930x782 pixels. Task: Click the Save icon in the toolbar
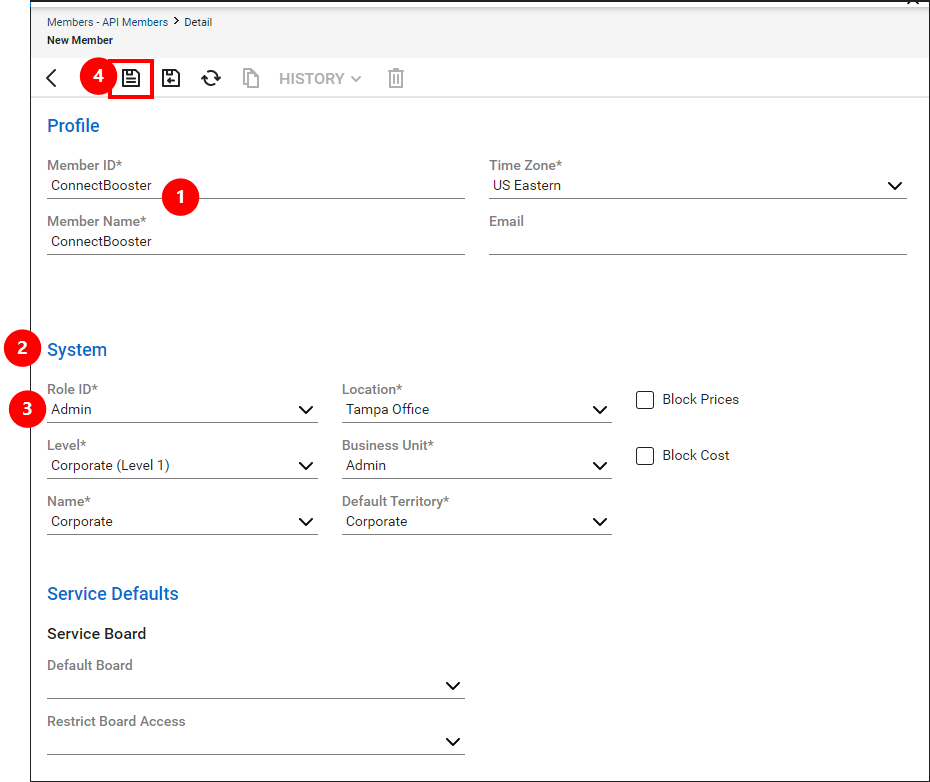(131, 78)
